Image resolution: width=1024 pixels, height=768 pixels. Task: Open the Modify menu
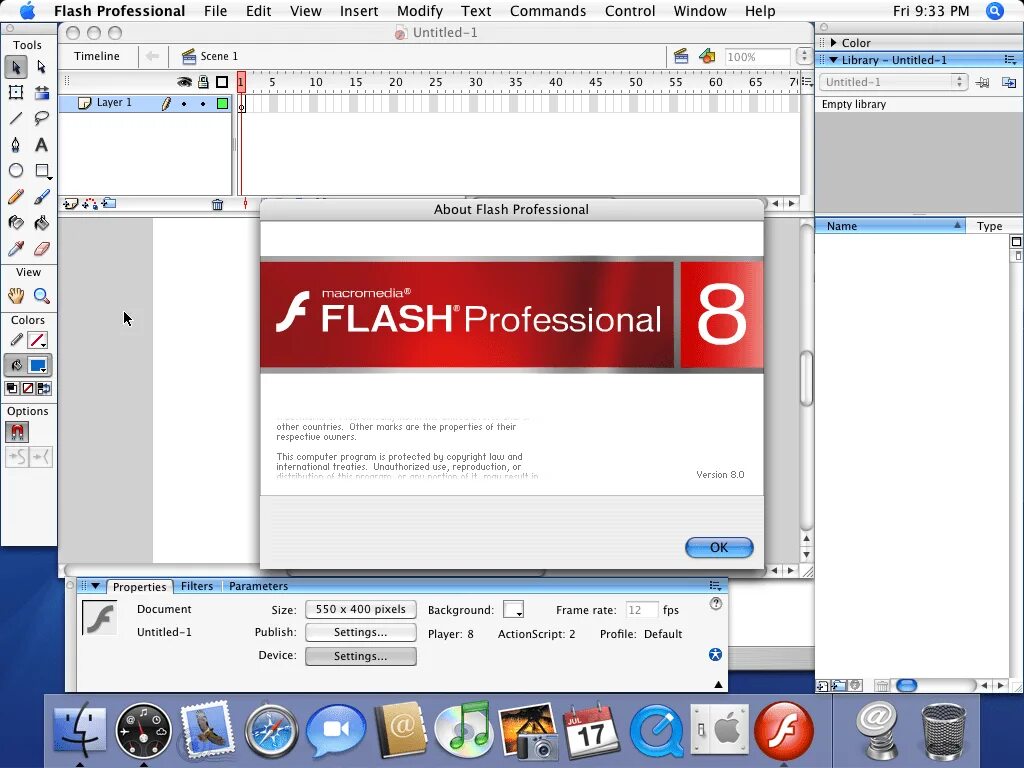[420, 11]
